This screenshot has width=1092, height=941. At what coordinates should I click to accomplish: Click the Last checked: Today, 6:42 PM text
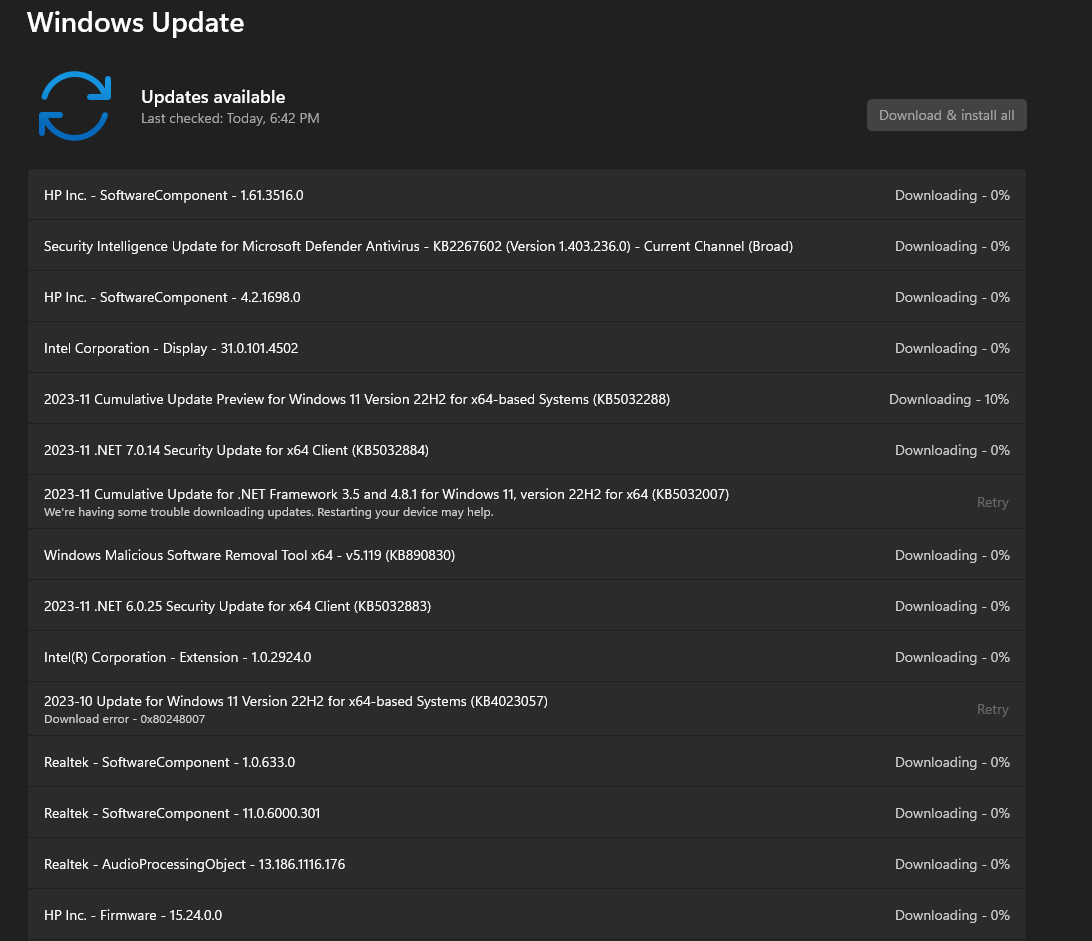[231, 118]
